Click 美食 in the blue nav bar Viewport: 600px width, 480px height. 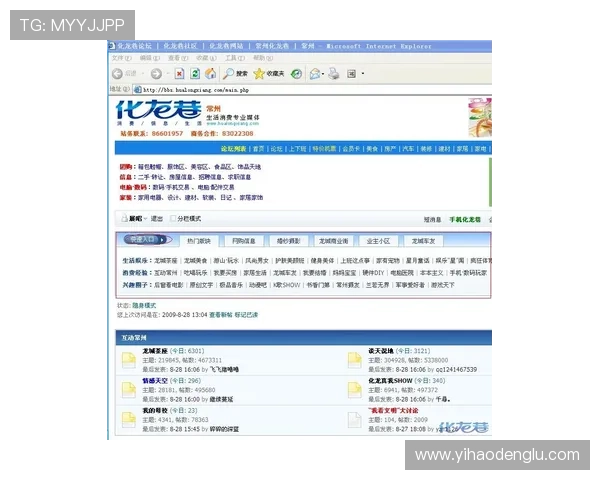(372, 149)
